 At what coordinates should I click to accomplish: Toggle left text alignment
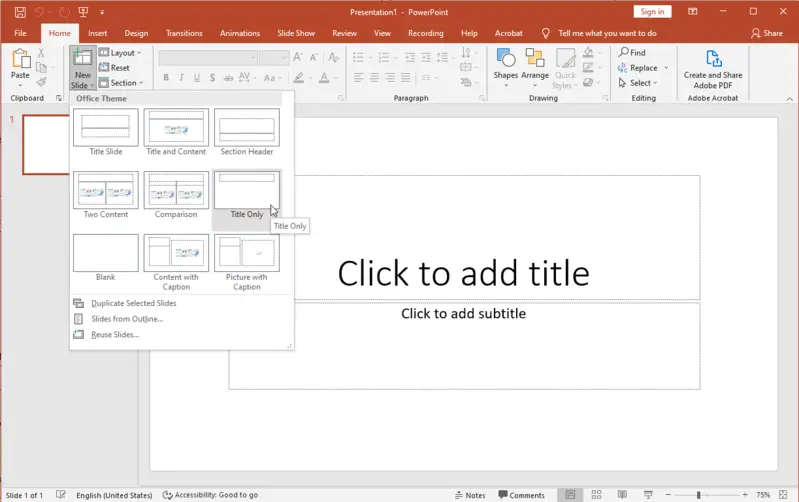point(358,77)
